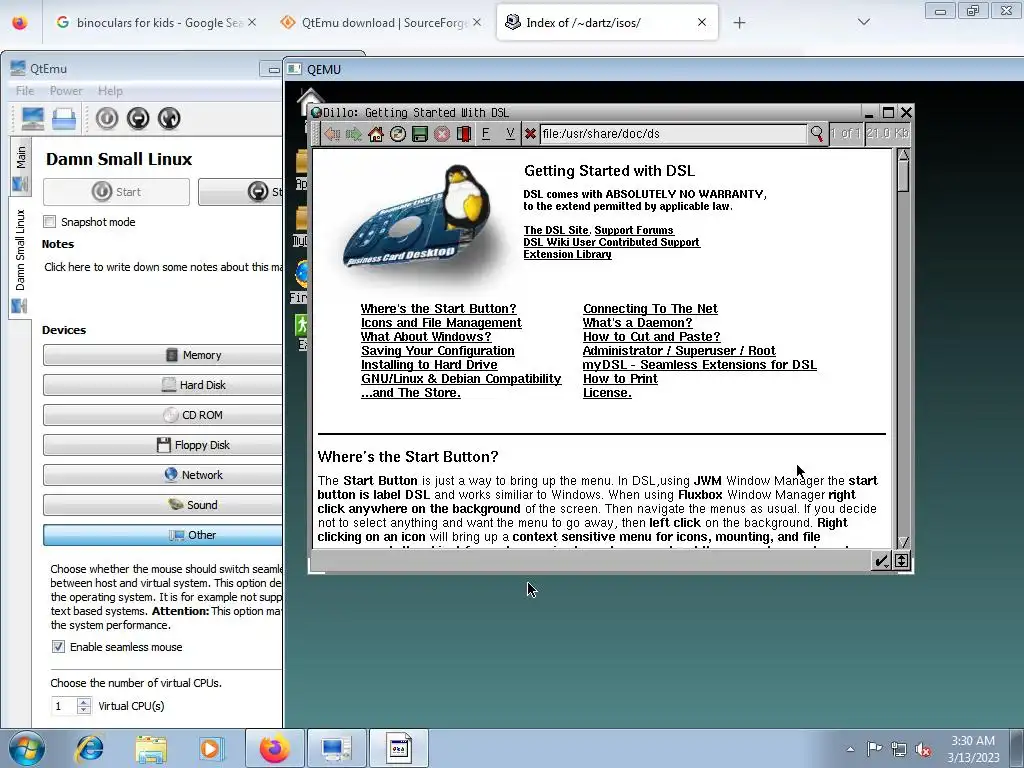Expand the Floppy Disk device section
Viewport: 1024px width, 768px height.
[x=163, y=445]
